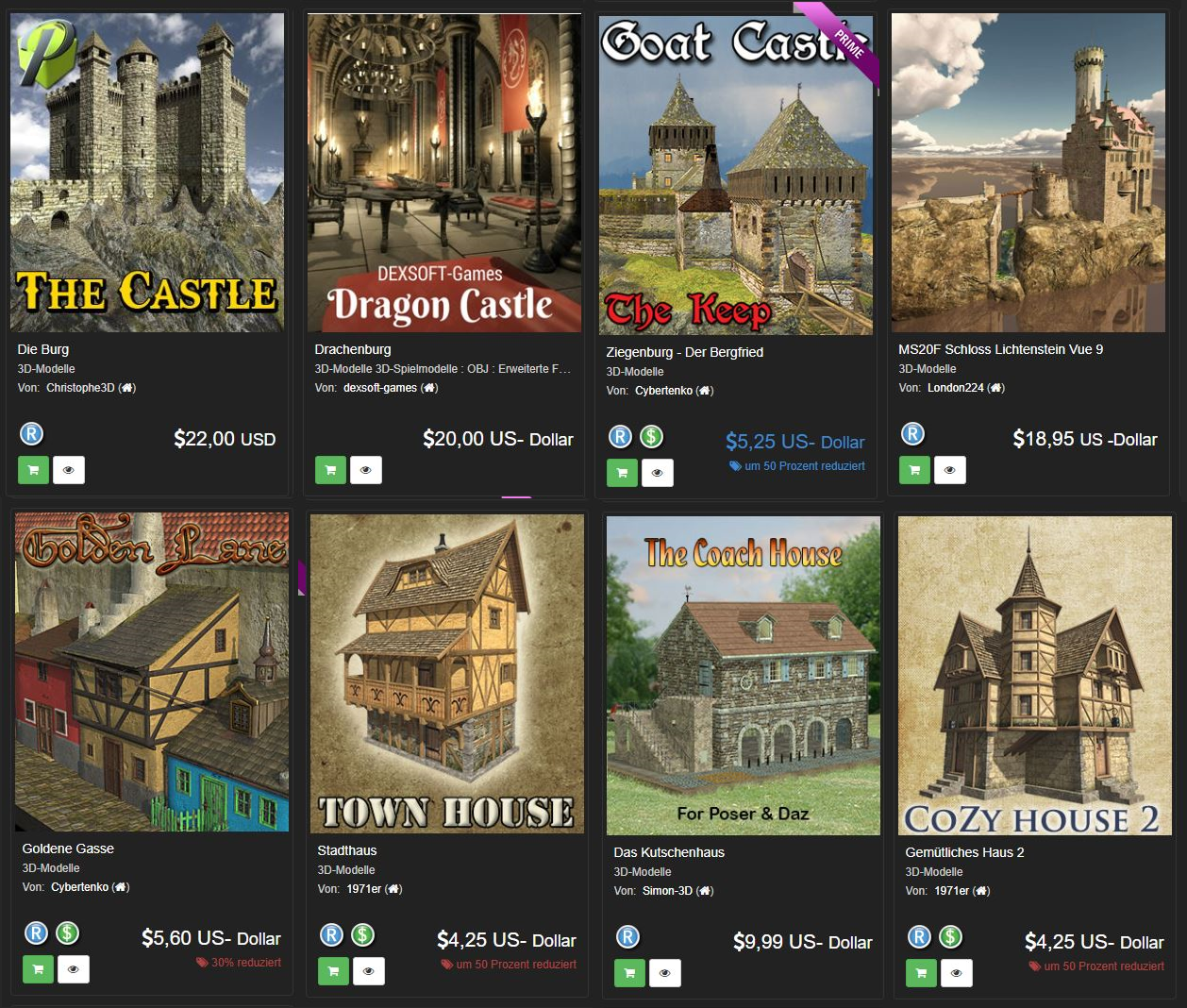Viewport: 1187px width, 1008px height.
Task: Click the green dollar badge on Goldene Gasse
Action: point(67,933)
